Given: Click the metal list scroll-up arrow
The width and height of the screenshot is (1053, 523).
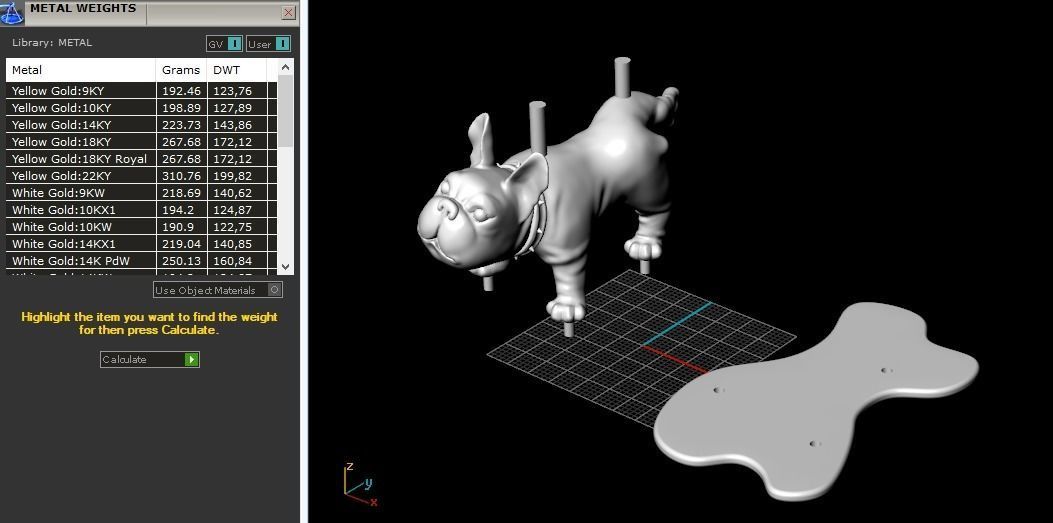Looking at the screenshot, I should point(285,67).
